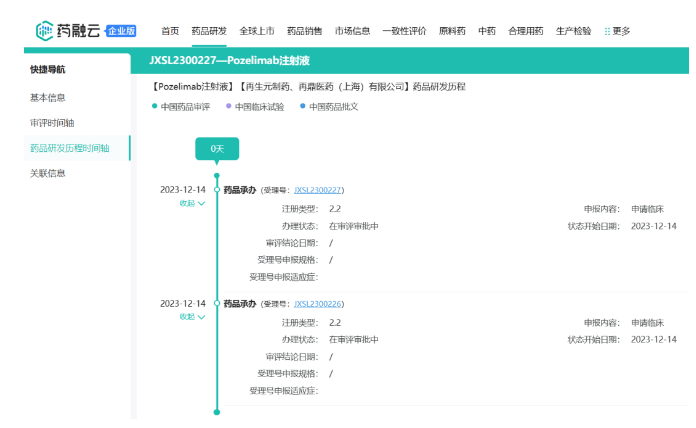This screenshot has width=696, height=428.
Task: Click 在审评审批中 status in JXSL2300227 entry
Action: click(x=354, y=226)
